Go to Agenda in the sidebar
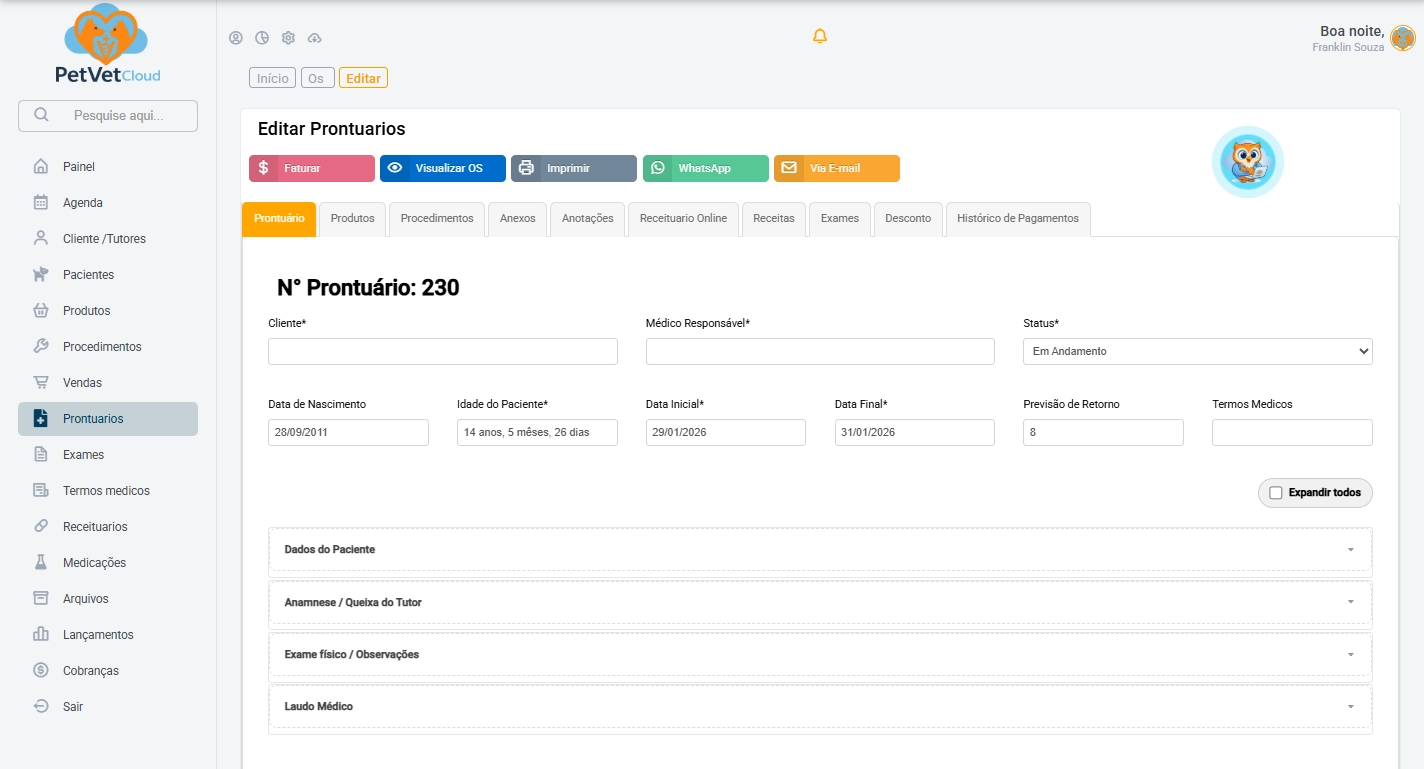Viewport: 1424px width, 769px height. click(82, 203)
